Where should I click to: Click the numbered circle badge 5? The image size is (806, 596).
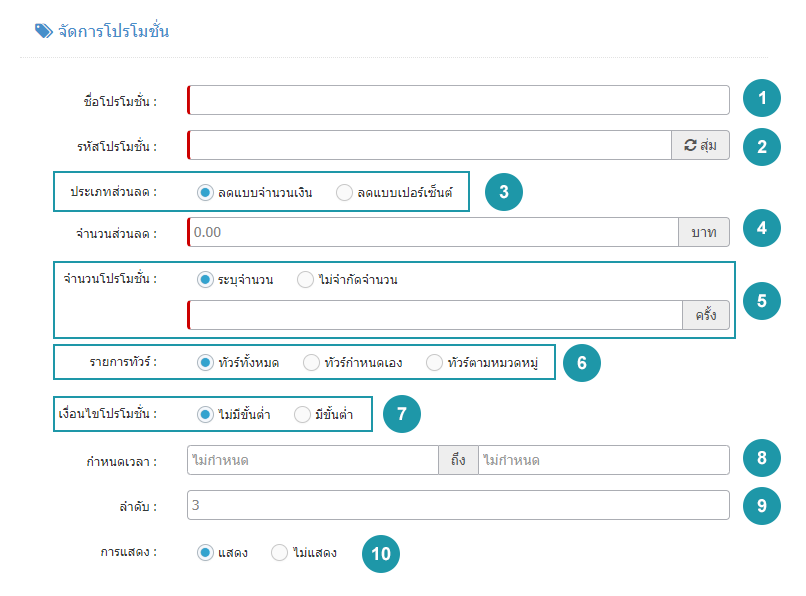point(762,301)
